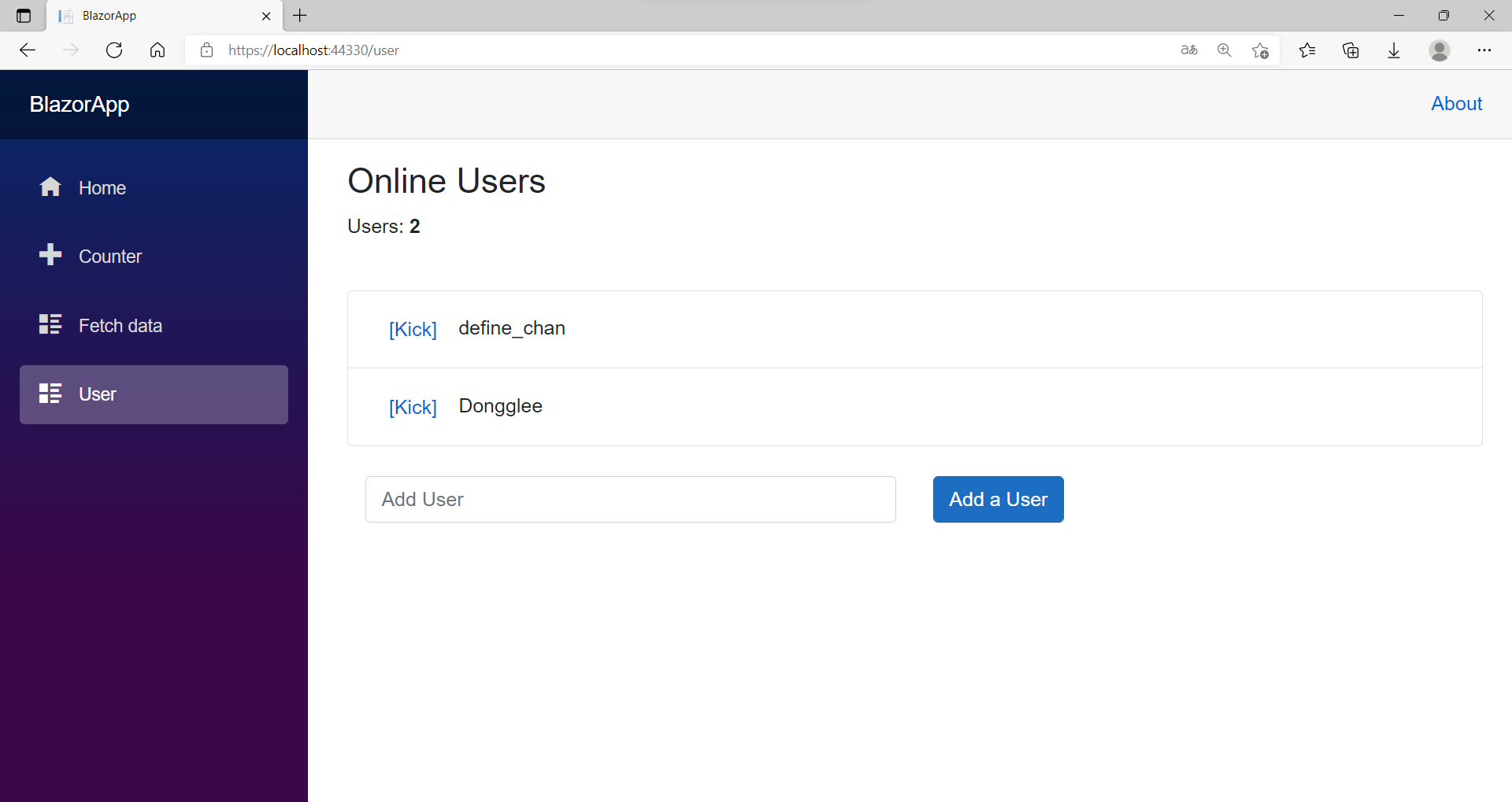Open the favorites bar star icon
Viewport: 1512px width, 802px height.
[1307, 50]
